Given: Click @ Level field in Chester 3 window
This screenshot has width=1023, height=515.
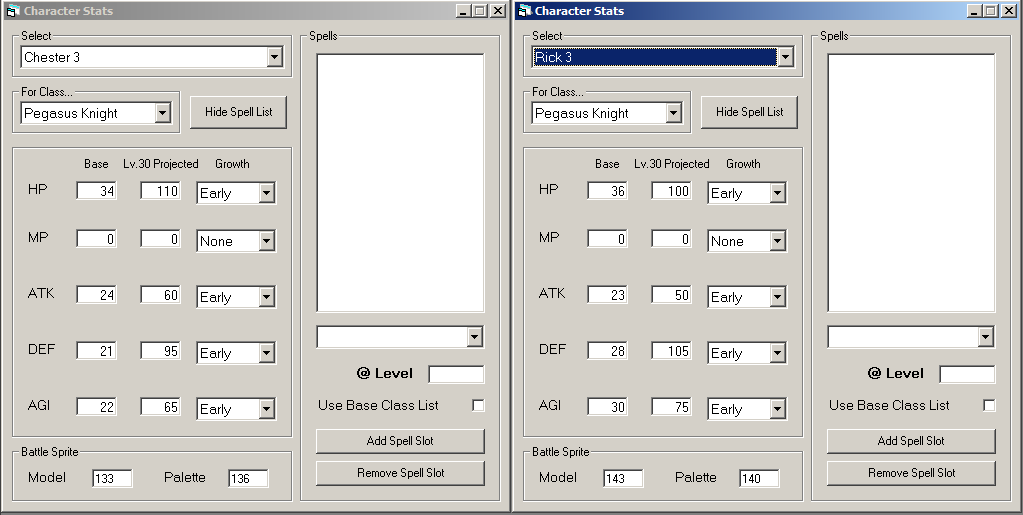Looking at the screenshot, I should [456, 374].
